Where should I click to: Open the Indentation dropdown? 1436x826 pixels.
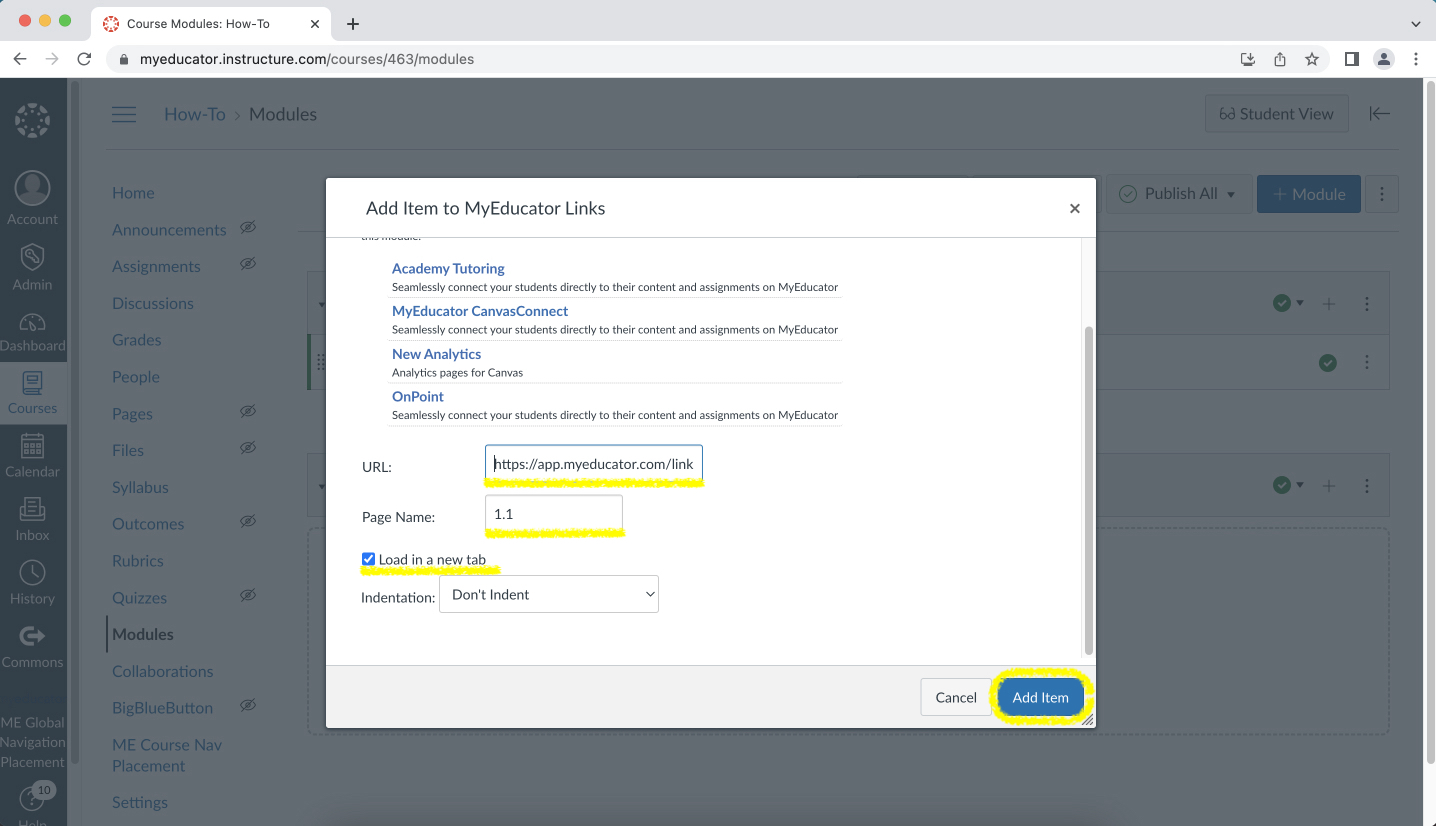coord(549,594)
